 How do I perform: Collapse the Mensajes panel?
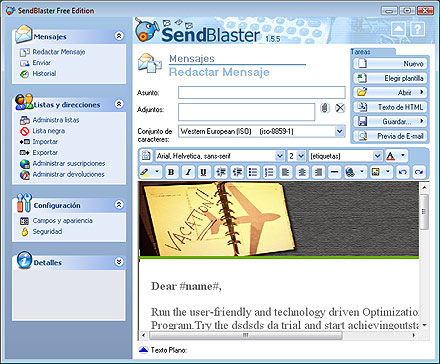119,36
